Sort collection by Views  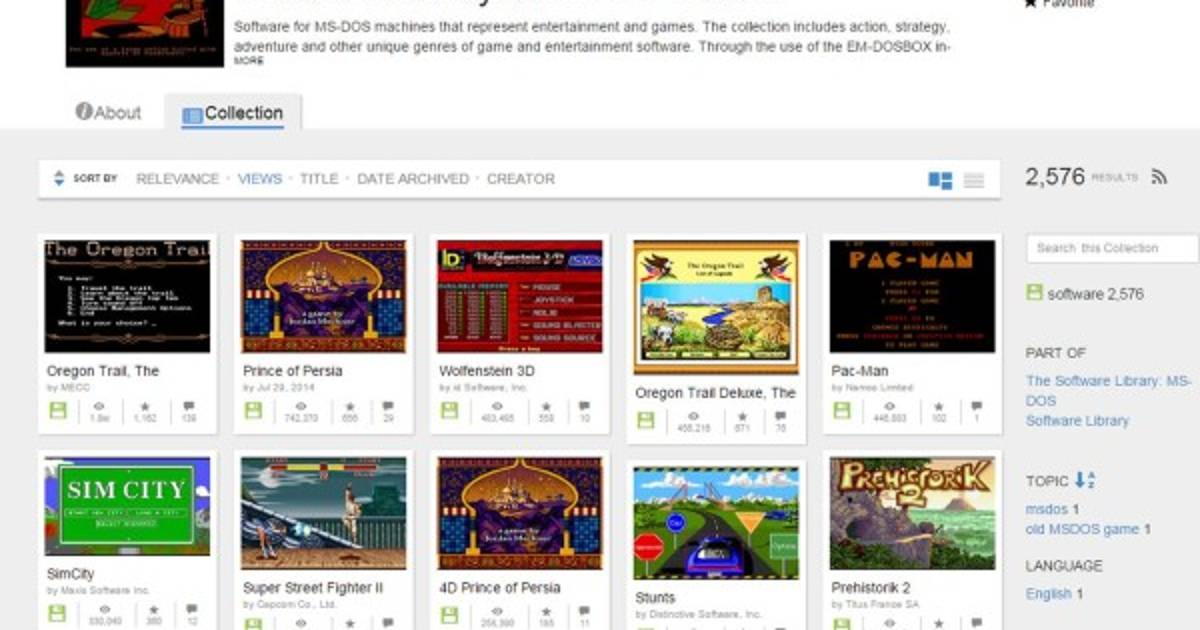tap(259, 179)
